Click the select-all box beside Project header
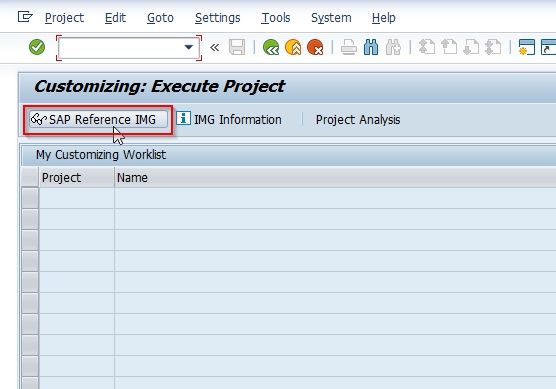This screenshot has height=389, width=556. click(30, 177)
